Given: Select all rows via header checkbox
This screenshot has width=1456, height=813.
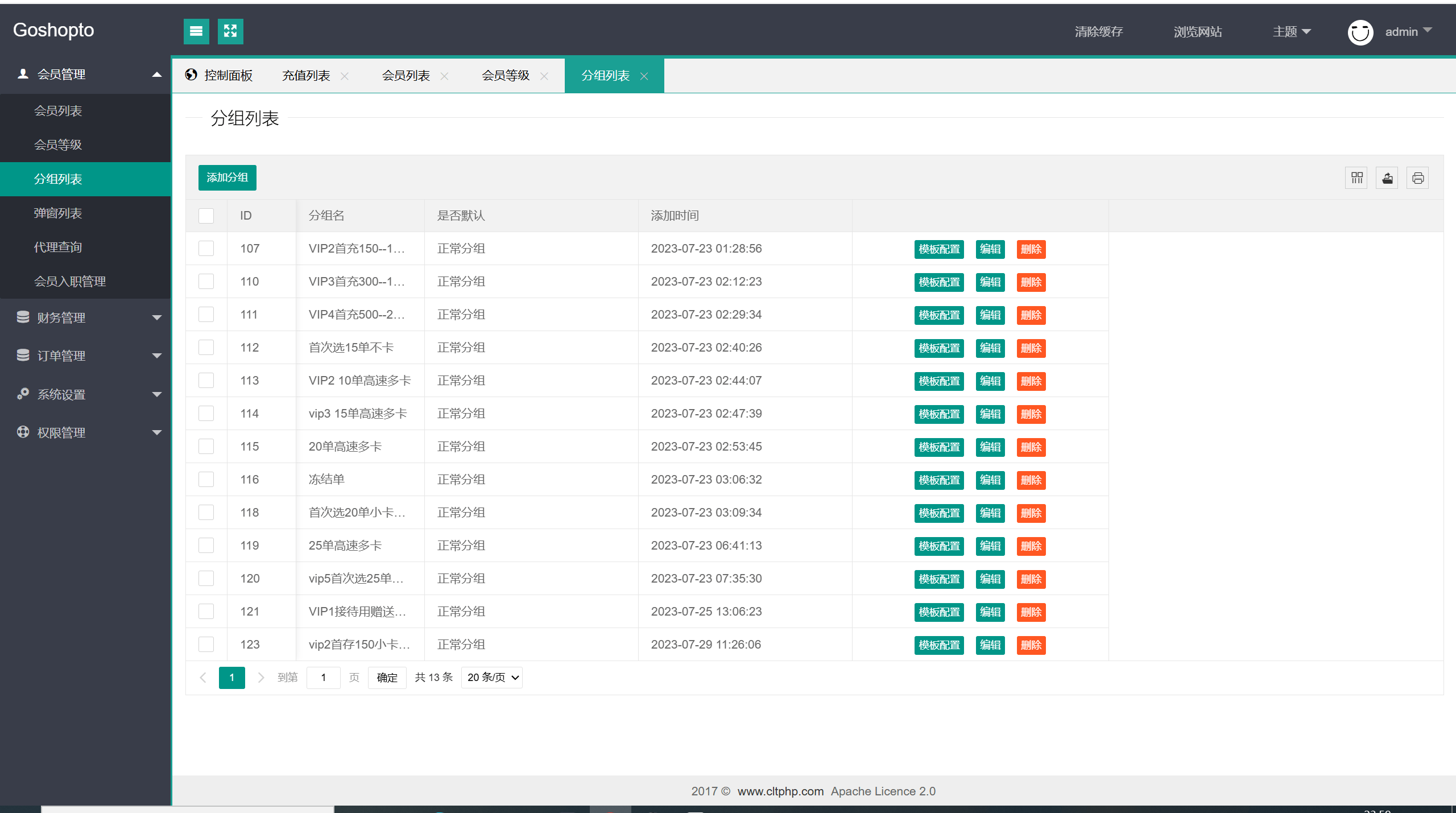Looking at the screenshot, I should [x=206, y=216].
